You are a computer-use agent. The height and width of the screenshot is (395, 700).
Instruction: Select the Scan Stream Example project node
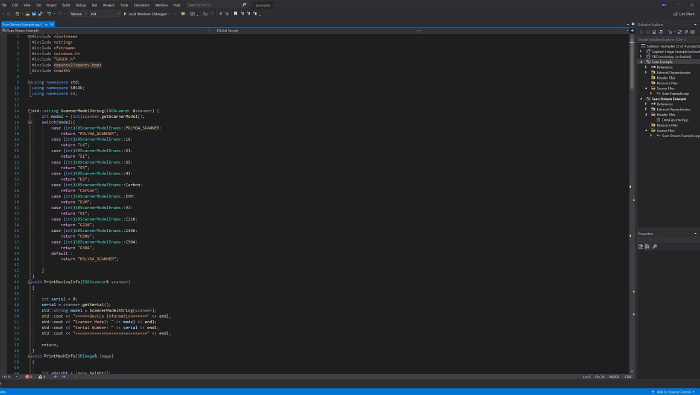tap(669, 99)
